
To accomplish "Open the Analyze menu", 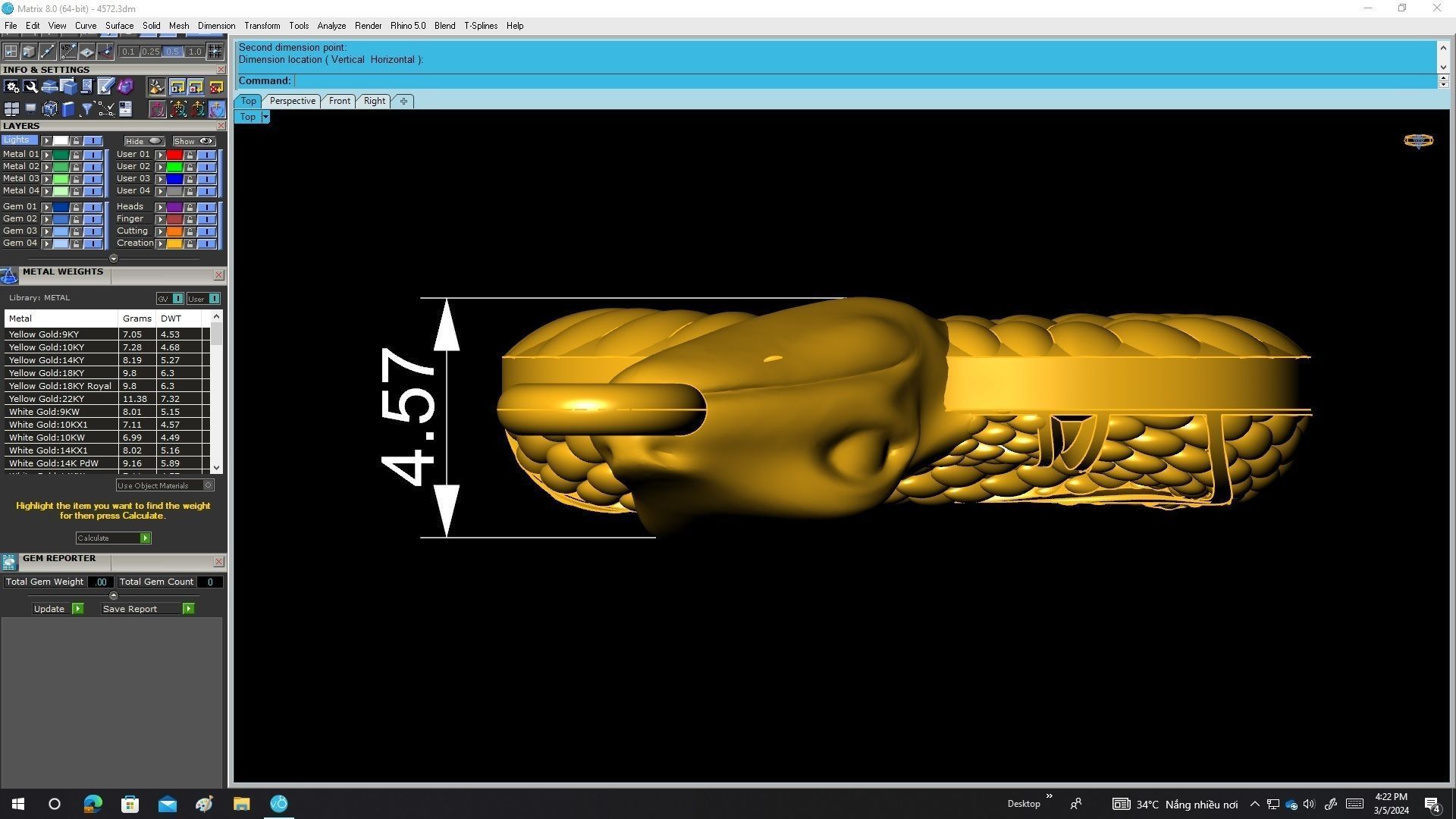I will (x=331, y=26).
